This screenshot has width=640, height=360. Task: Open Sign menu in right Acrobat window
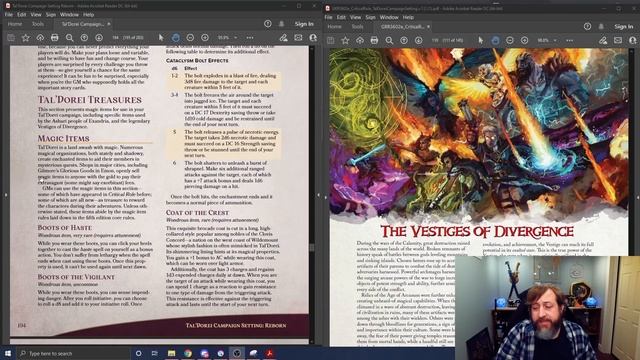370,17
